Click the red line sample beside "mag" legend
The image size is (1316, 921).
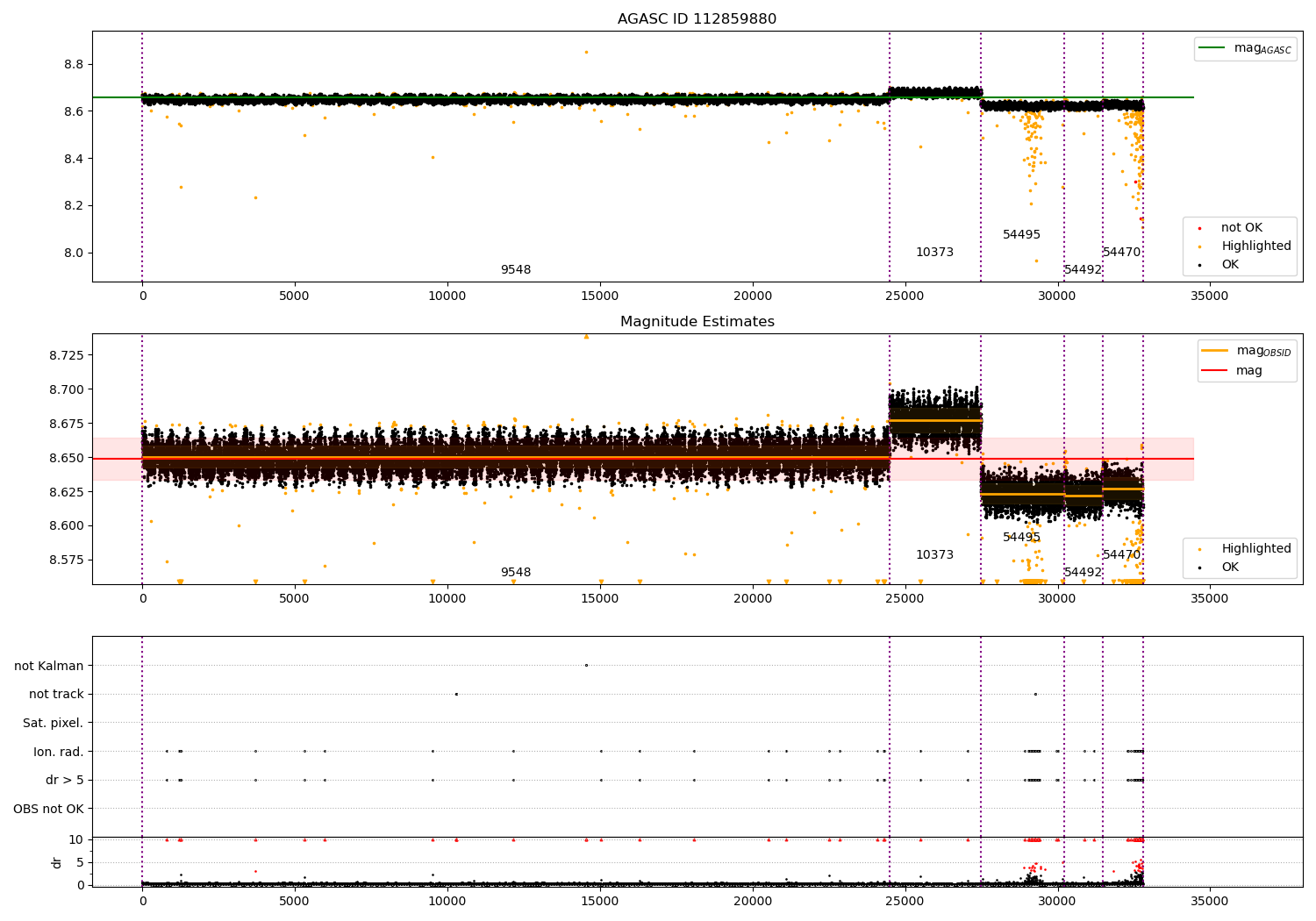pyautogui.click(x=1215, y=371)
